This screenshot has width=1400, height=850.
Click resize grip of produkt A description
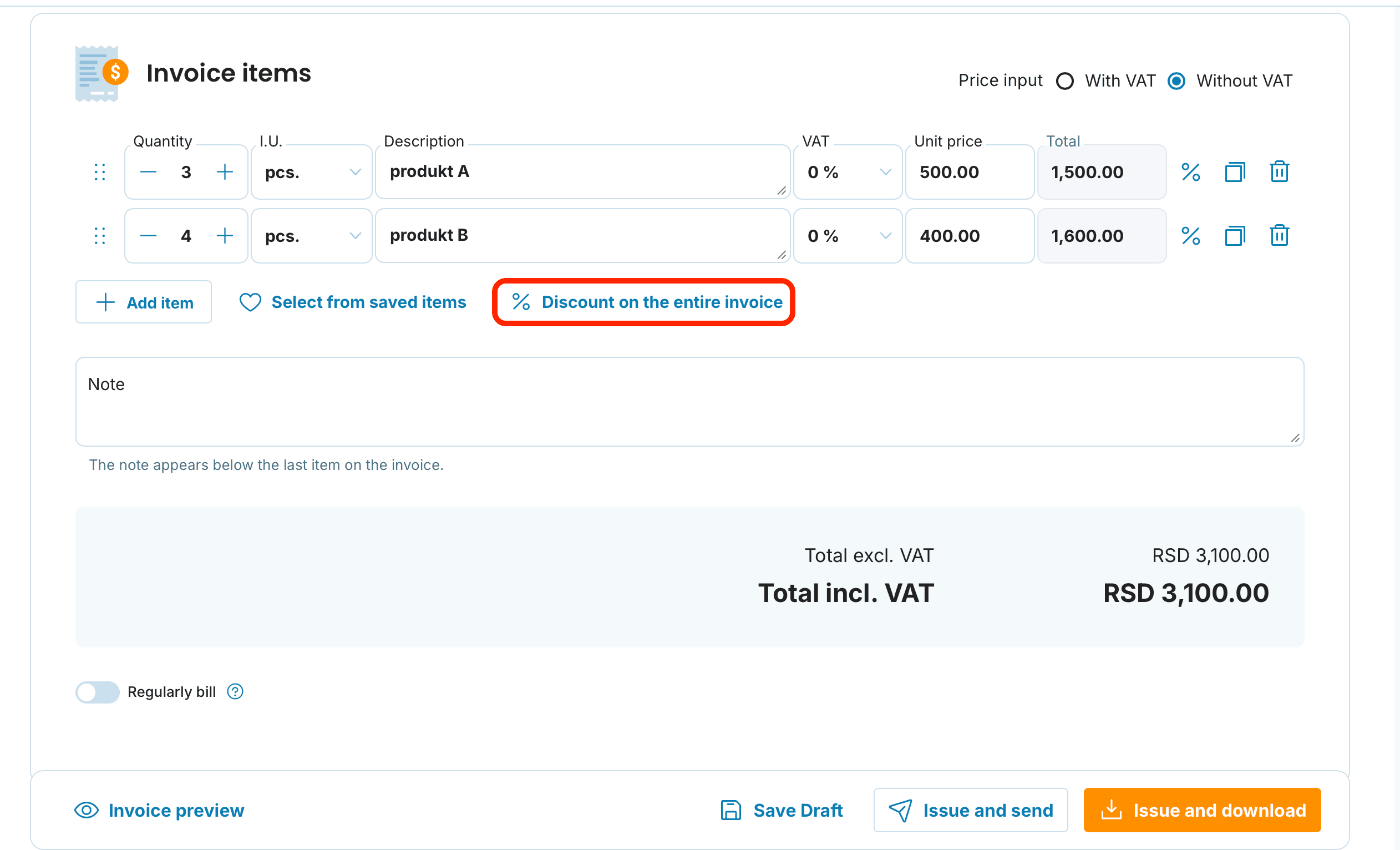pyautogui.click(x=782, y=191)
